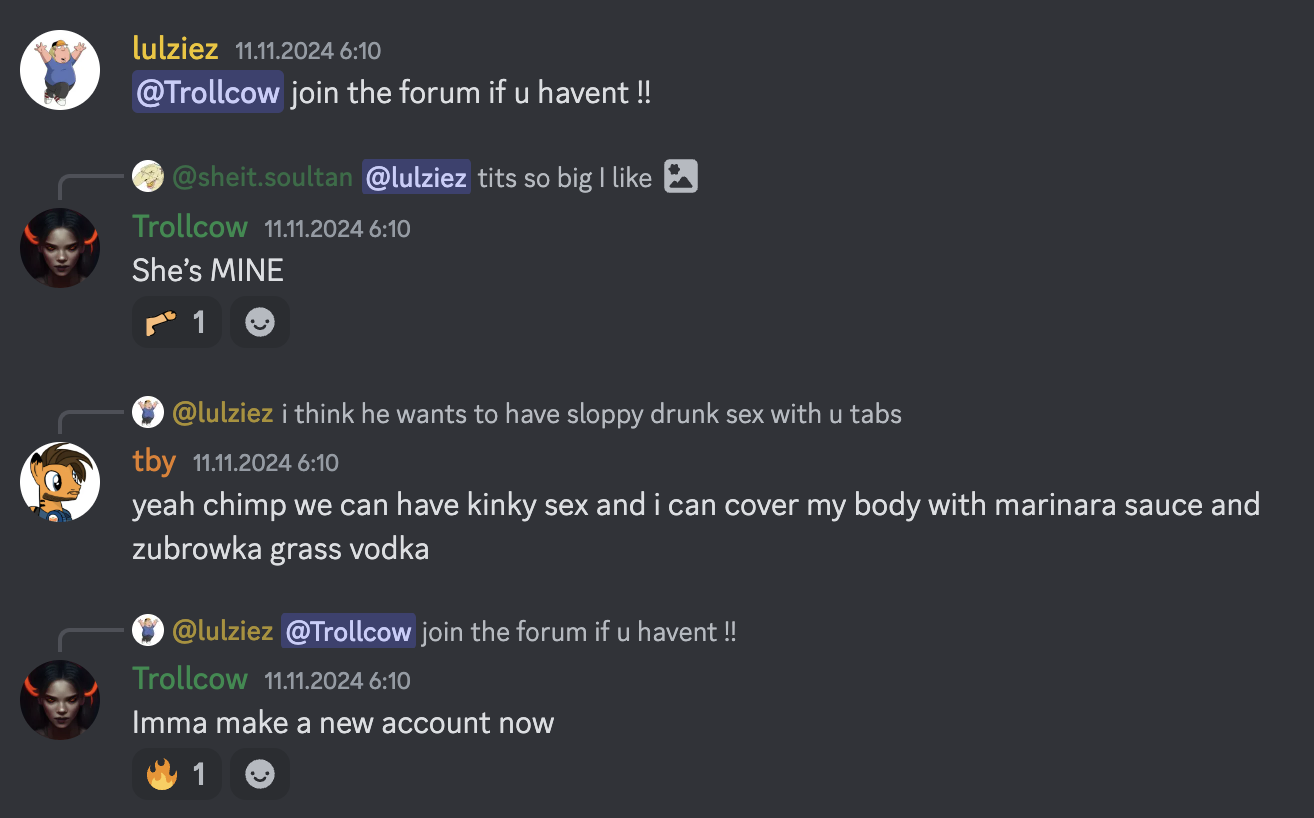Click the @Trollcow mention in lulziez's message

coord(208,93)
